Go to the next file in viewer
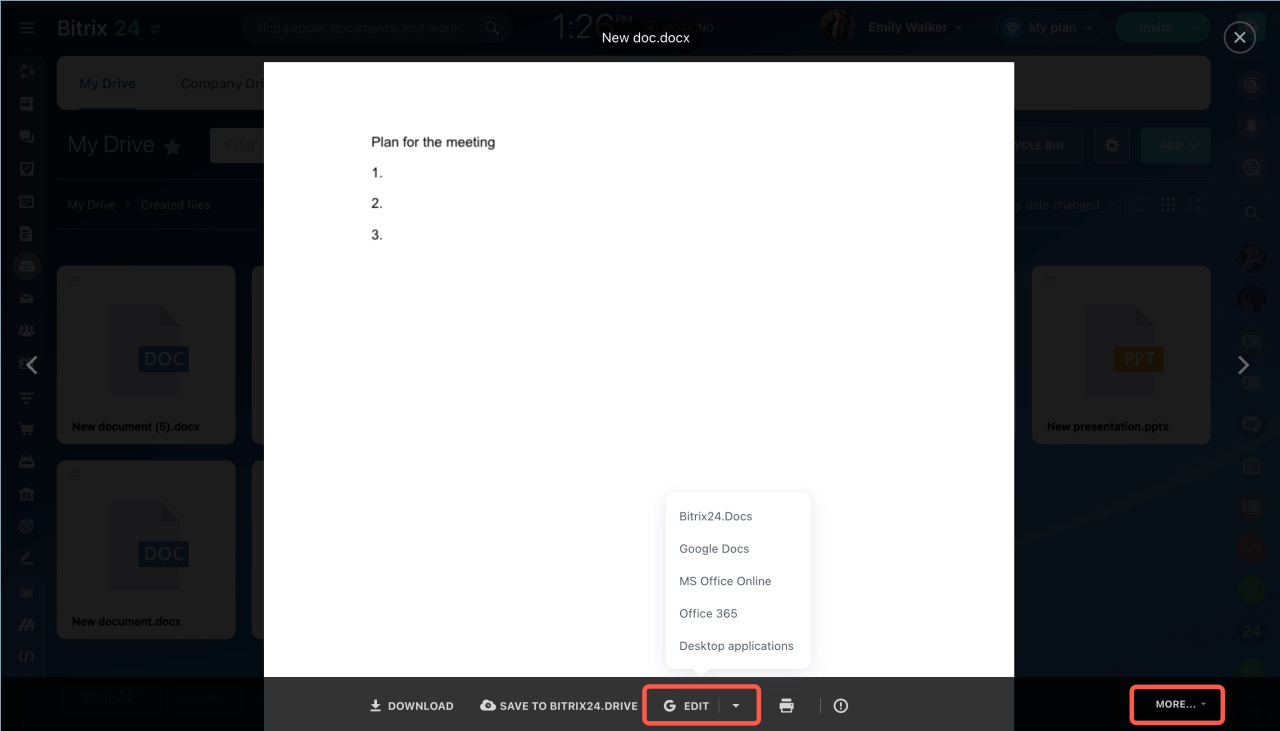Screen dimensions: 1280x731 (1244, 365)
